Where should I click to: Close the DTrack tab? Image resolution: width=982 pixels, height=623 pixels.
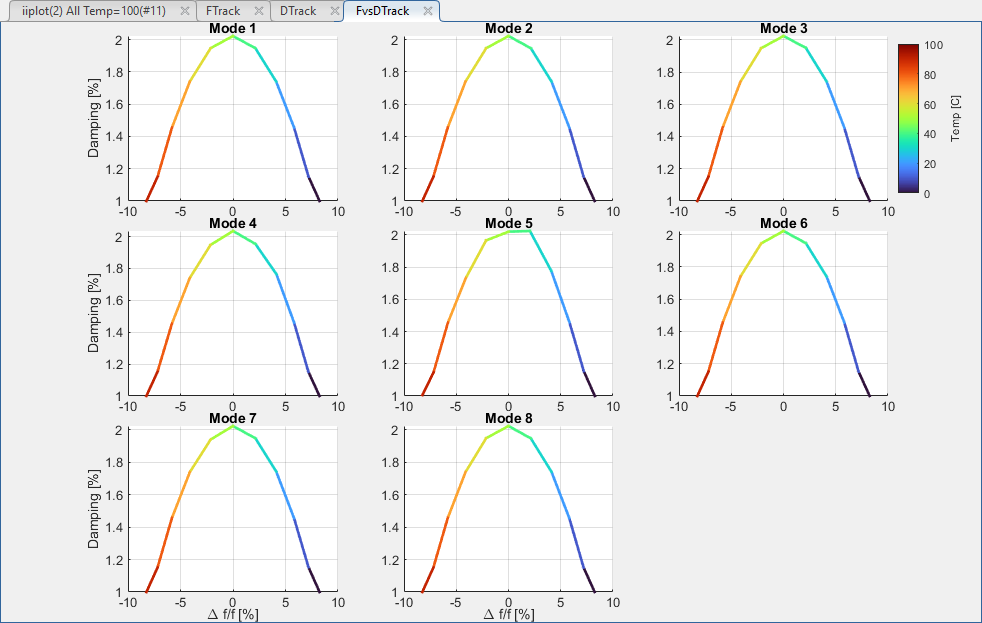click(334, 11)
